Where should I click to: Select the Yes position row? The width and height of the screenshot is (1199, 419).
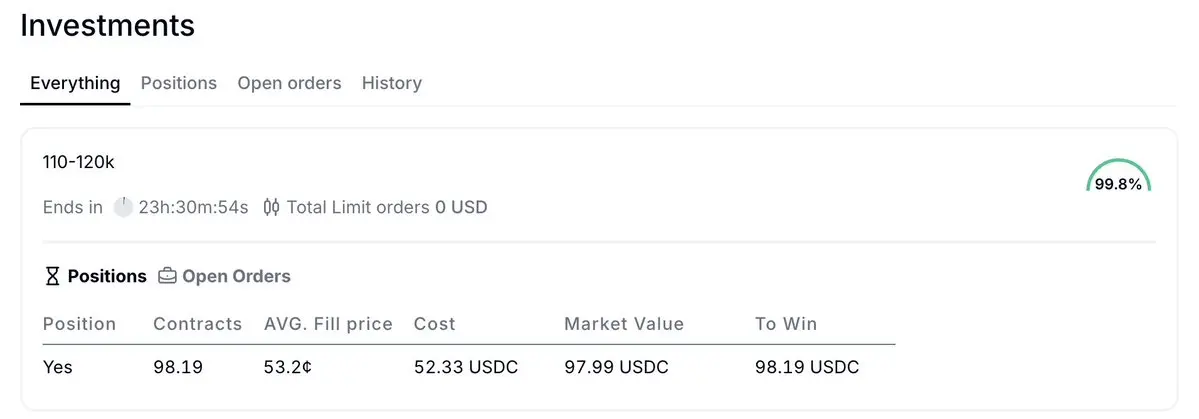469,367
